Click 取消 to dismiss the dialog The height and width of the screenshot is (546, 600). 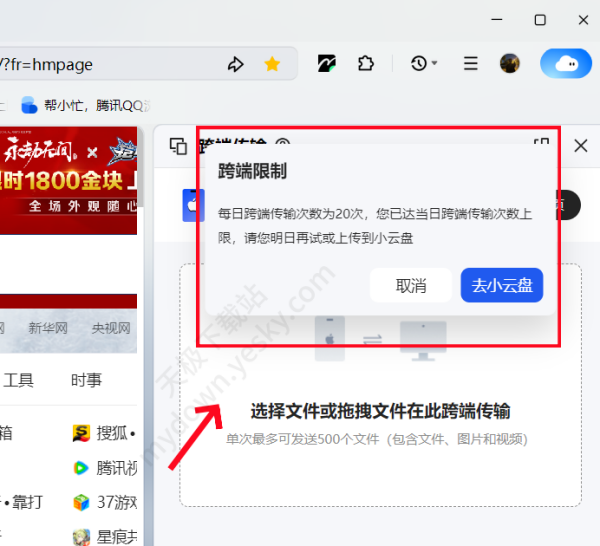click(411, 285)
